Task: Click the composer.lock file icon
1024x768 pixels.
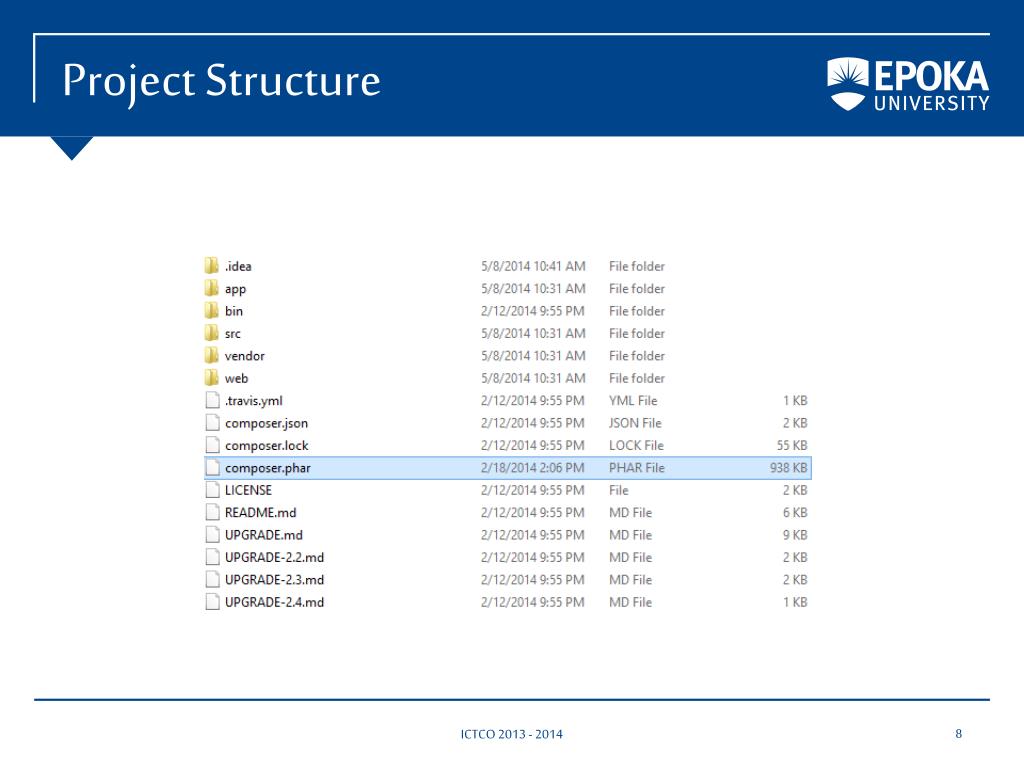Action: click(212, 445)
